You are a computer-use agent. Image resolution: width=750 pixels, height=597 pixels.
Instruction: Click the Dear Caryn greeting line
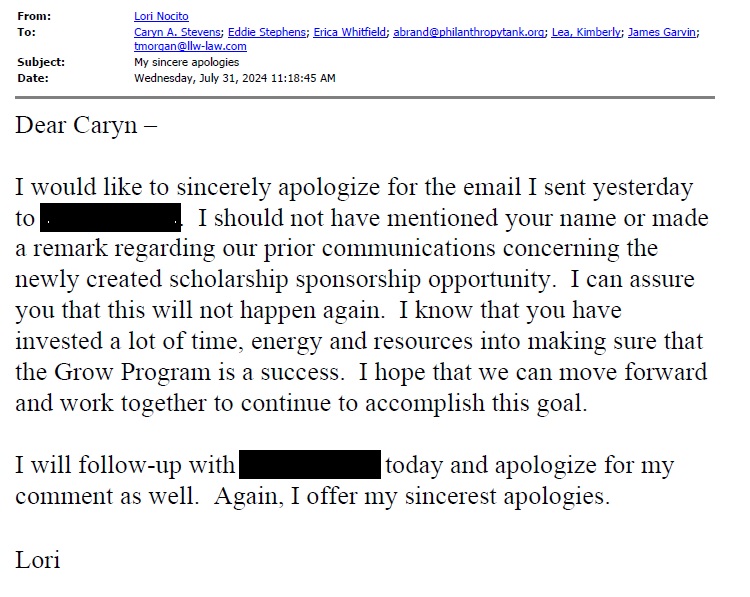click(x=86, y=127)
